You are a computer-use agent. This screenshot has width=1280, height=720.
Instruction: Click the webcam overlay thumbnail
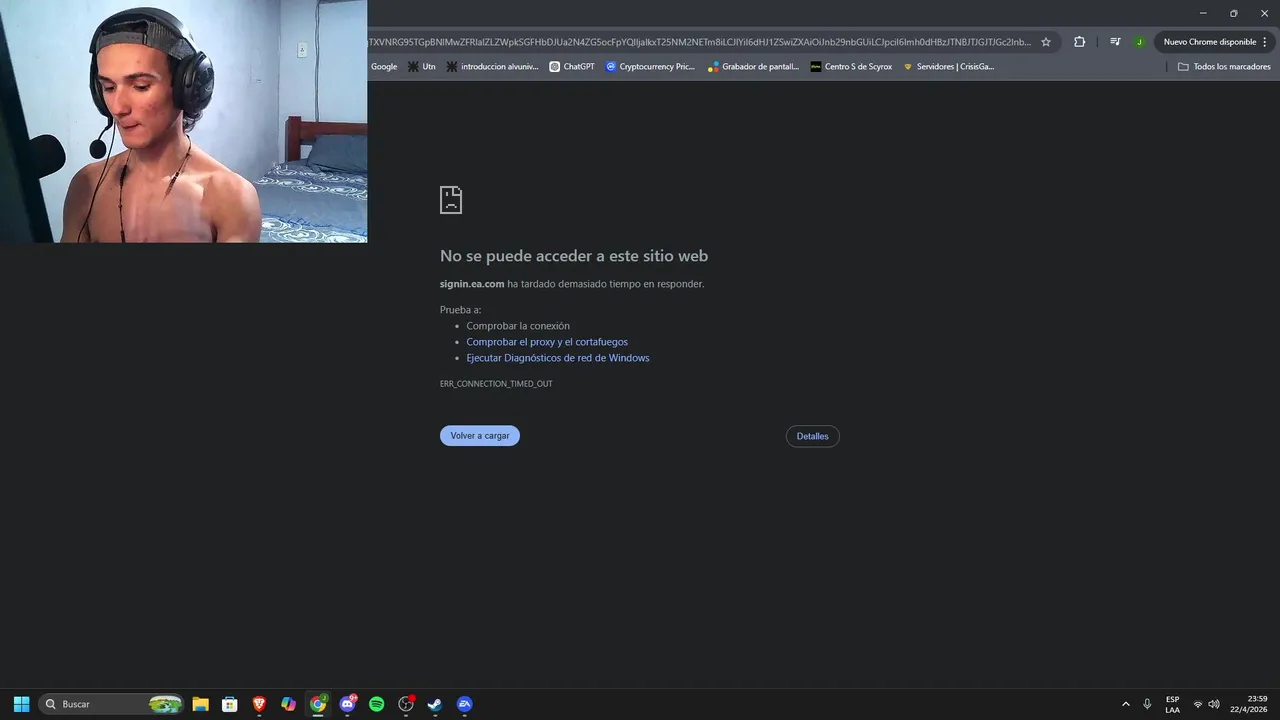[184, 121]
